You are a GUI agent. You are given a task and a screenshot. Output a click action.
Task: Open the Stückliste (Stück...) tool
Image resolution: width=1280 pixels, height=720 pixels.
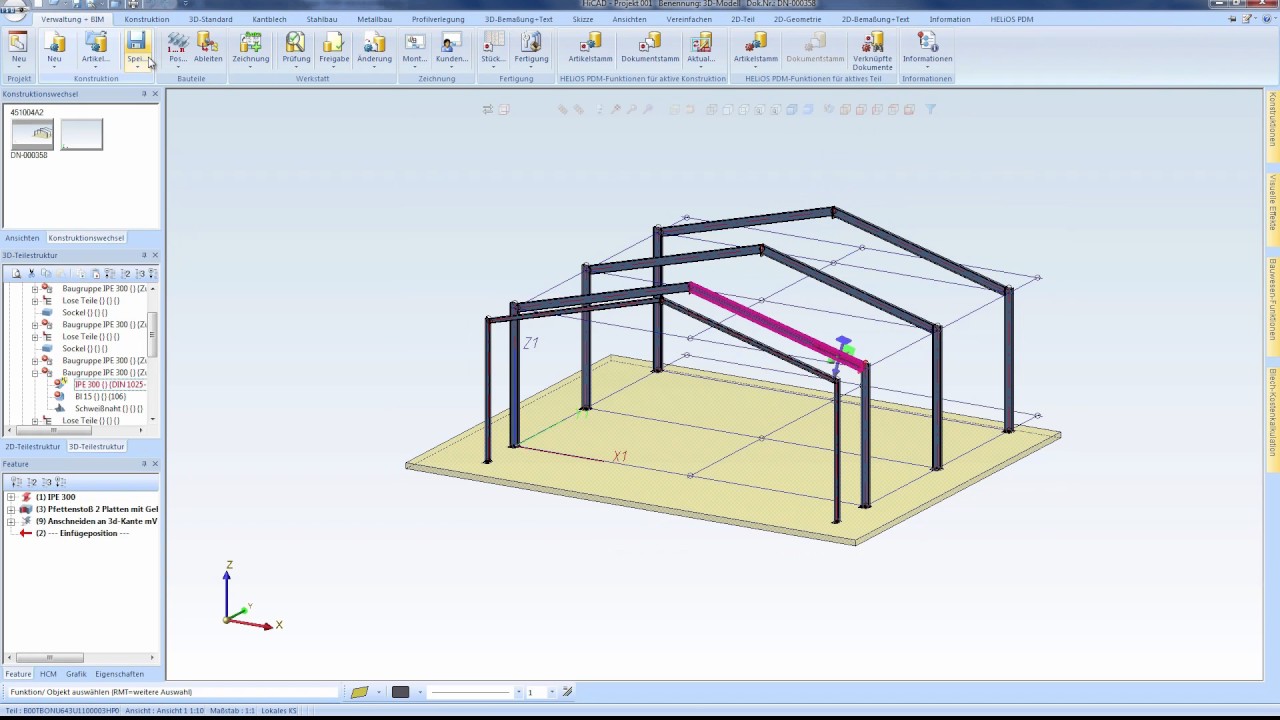coord(493,46)
